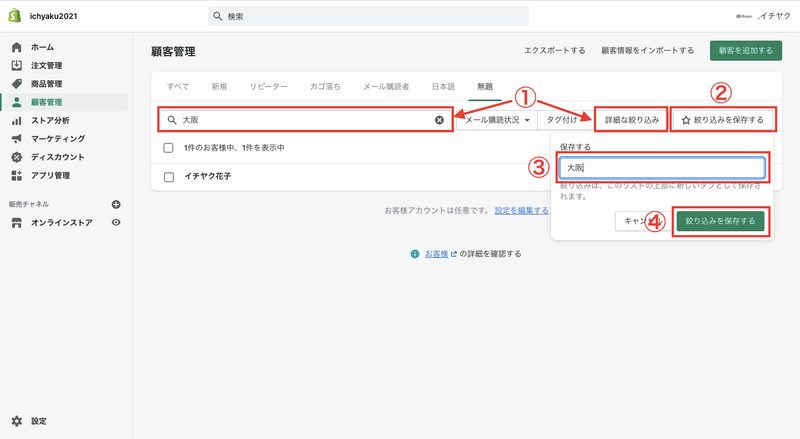Click the star 絞り込みを保存する button

(723, 120)
